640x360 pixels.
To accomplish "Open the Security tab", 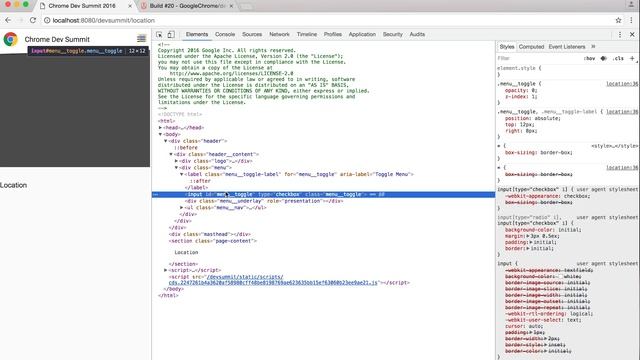I will point(393,35).
